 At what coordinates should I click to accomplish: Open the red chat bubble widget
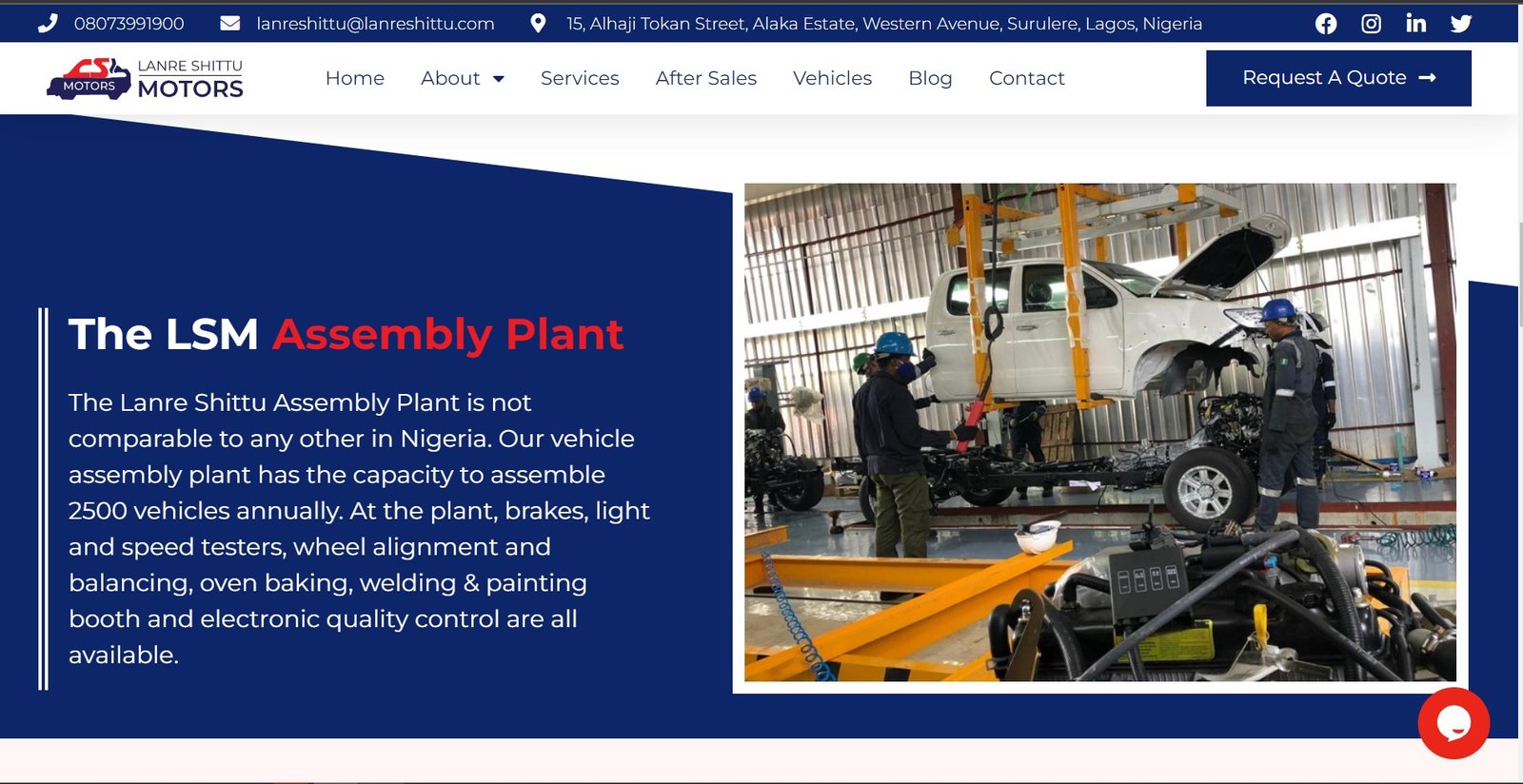[1454, 723]
